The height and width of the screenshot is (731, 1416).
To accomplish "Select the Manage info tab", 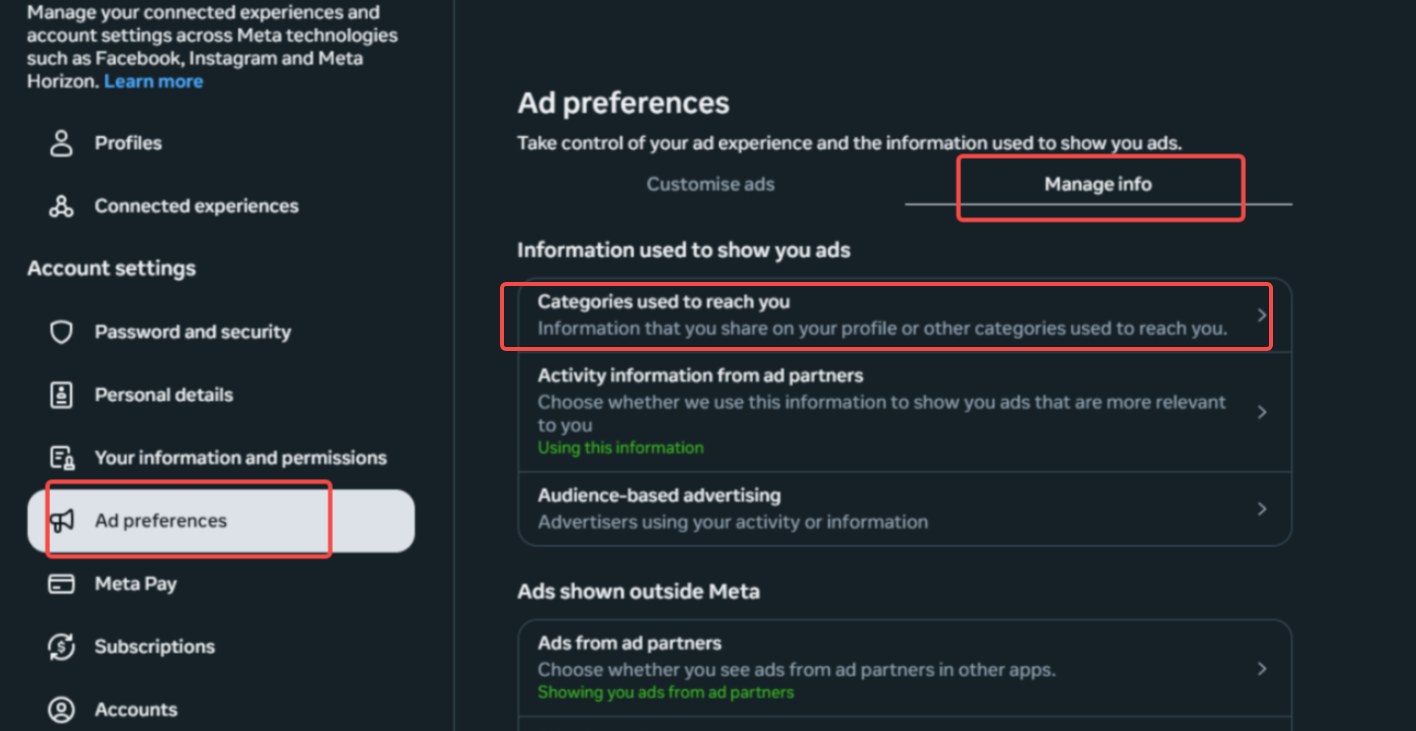I will pyautogui.click(x=1097, y=184).
